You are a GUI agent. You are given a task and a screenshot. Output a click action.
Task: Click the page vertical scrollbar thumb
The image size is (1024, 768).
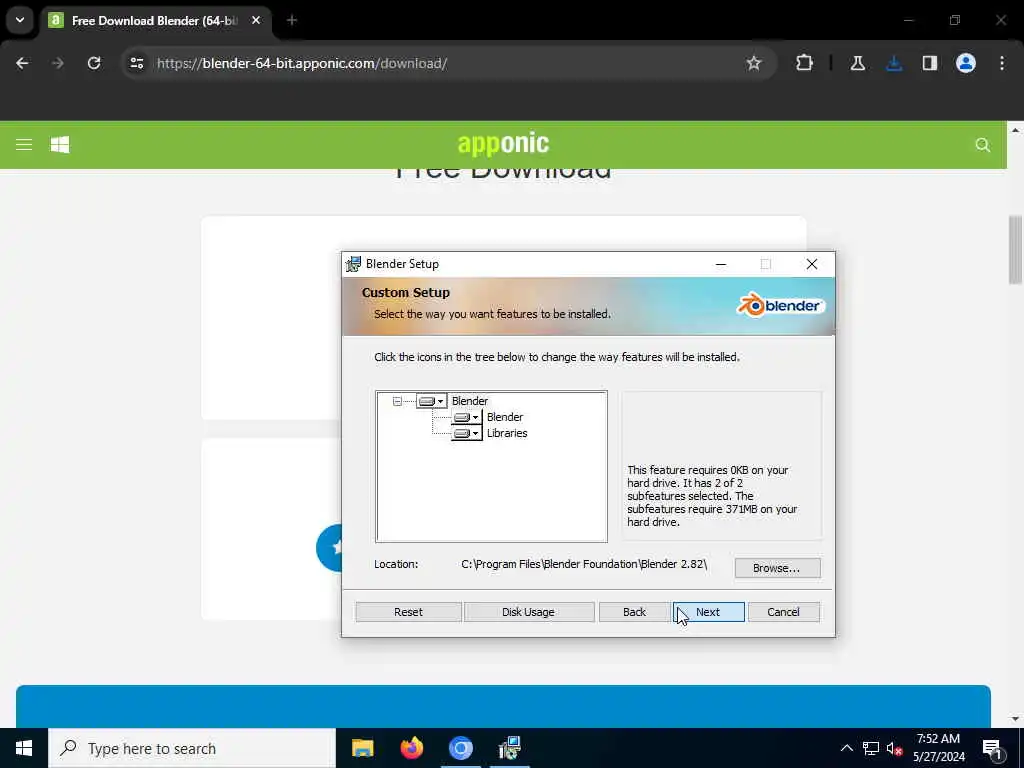[1015, 250]
